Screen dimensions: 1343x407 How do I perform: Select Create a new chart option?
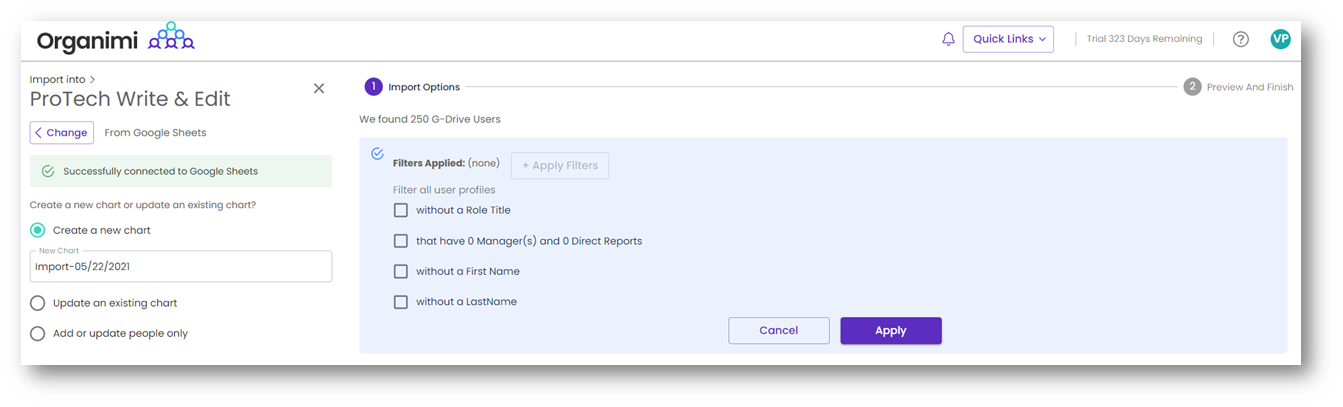38,230
